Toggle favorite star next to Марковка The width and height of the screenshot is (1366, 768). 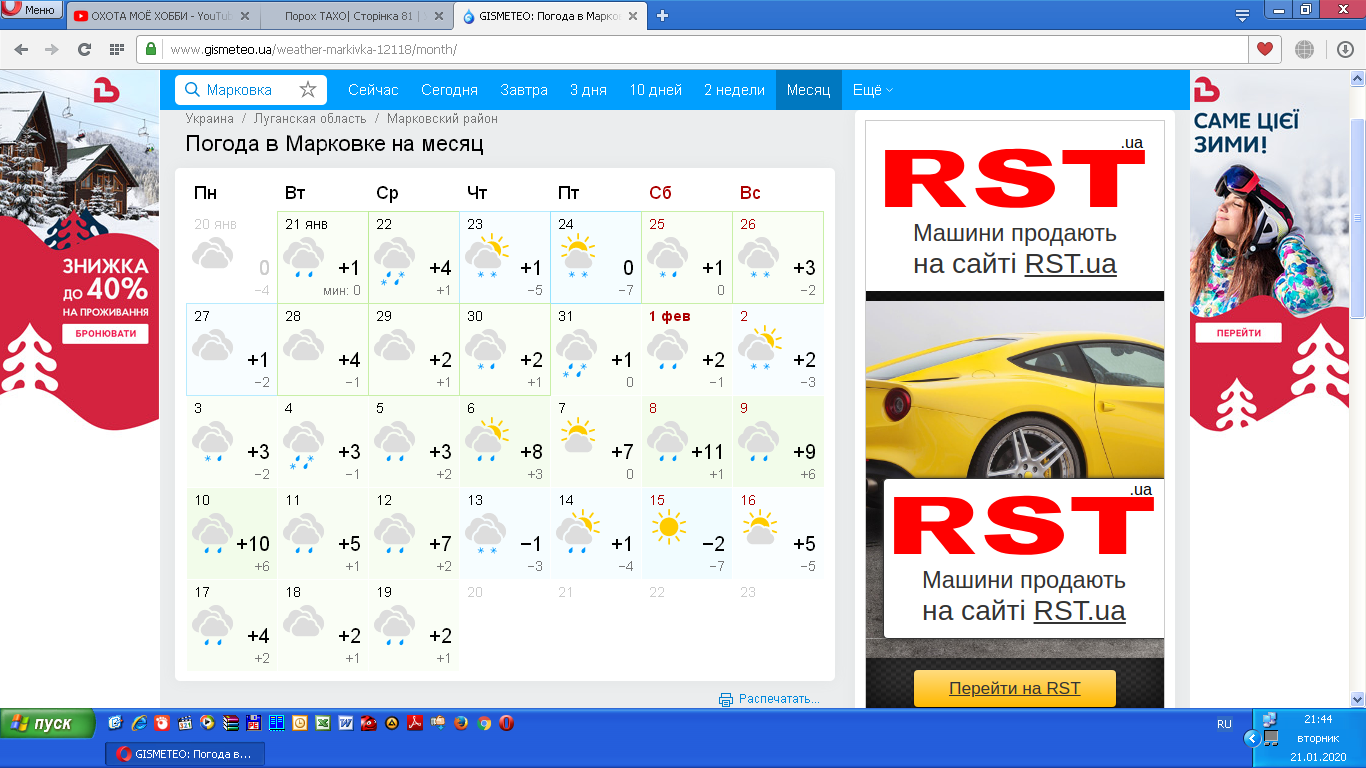(308, 90)
